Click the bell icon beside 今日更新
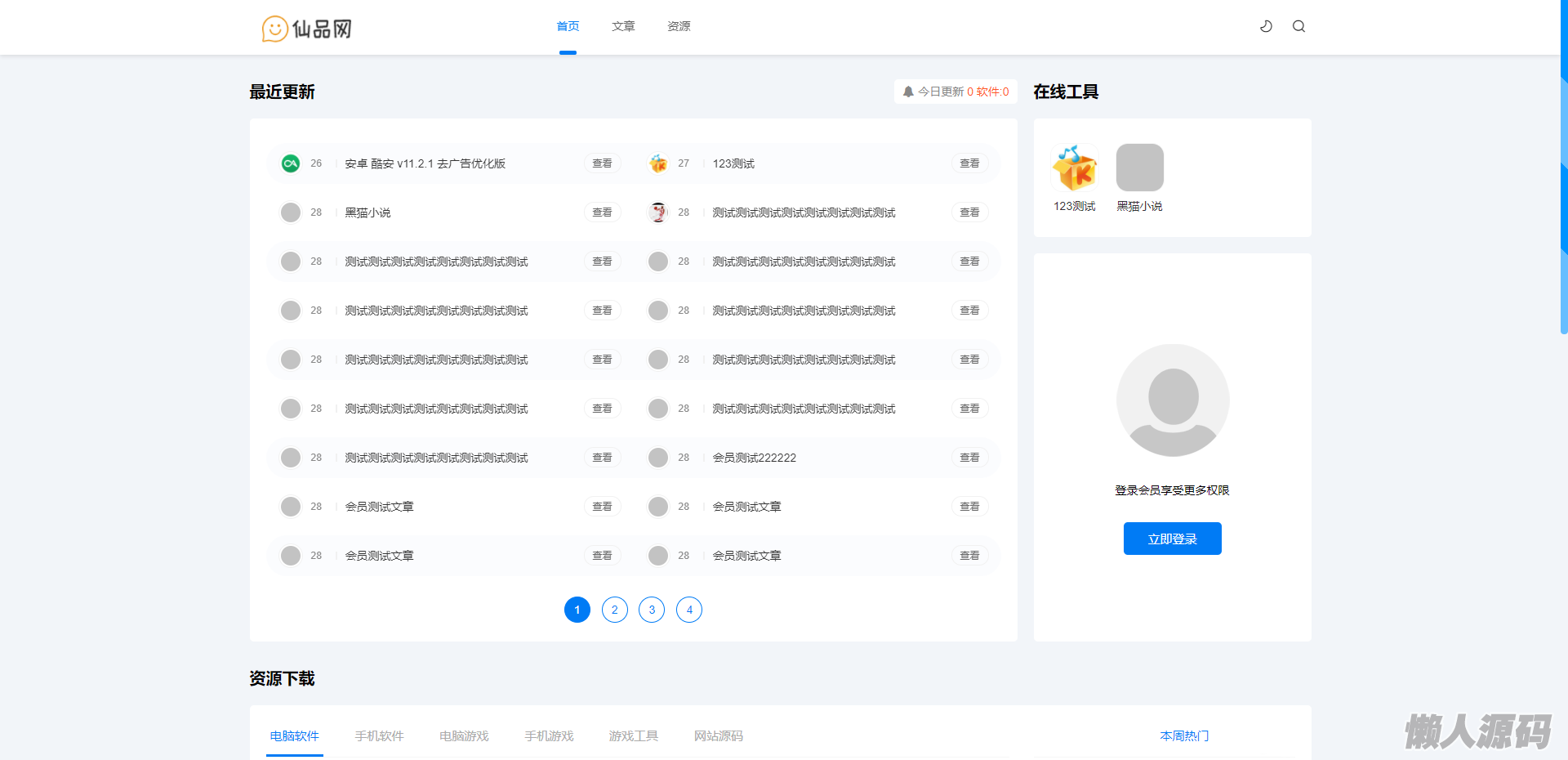 [908, 92]
